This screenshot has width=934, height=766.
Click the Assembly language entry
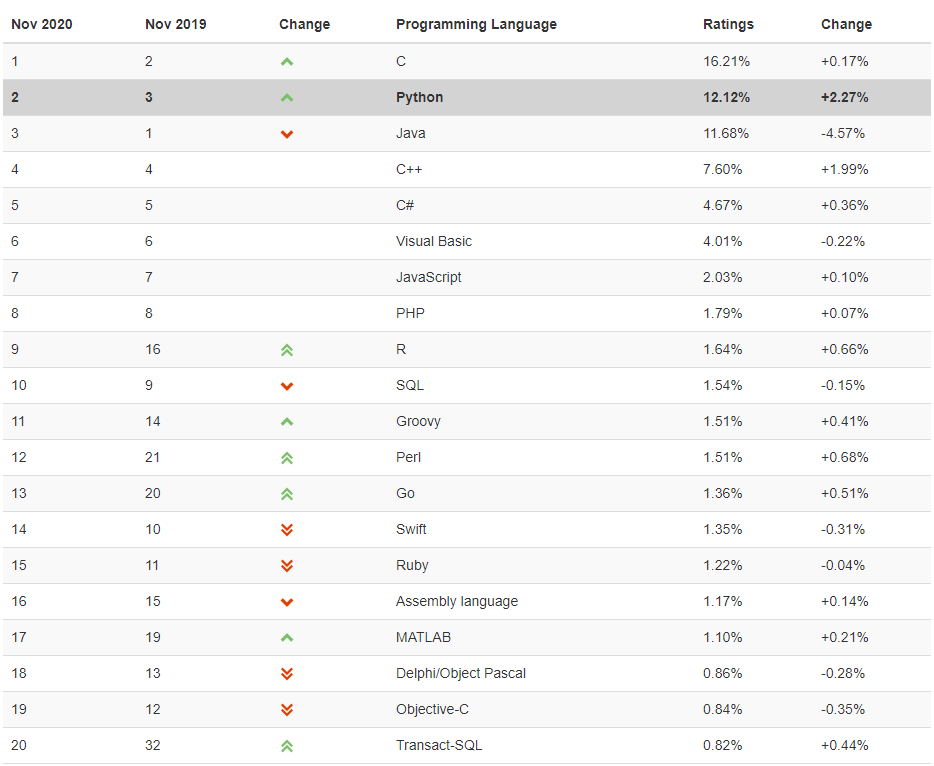[x=457, y=601]
